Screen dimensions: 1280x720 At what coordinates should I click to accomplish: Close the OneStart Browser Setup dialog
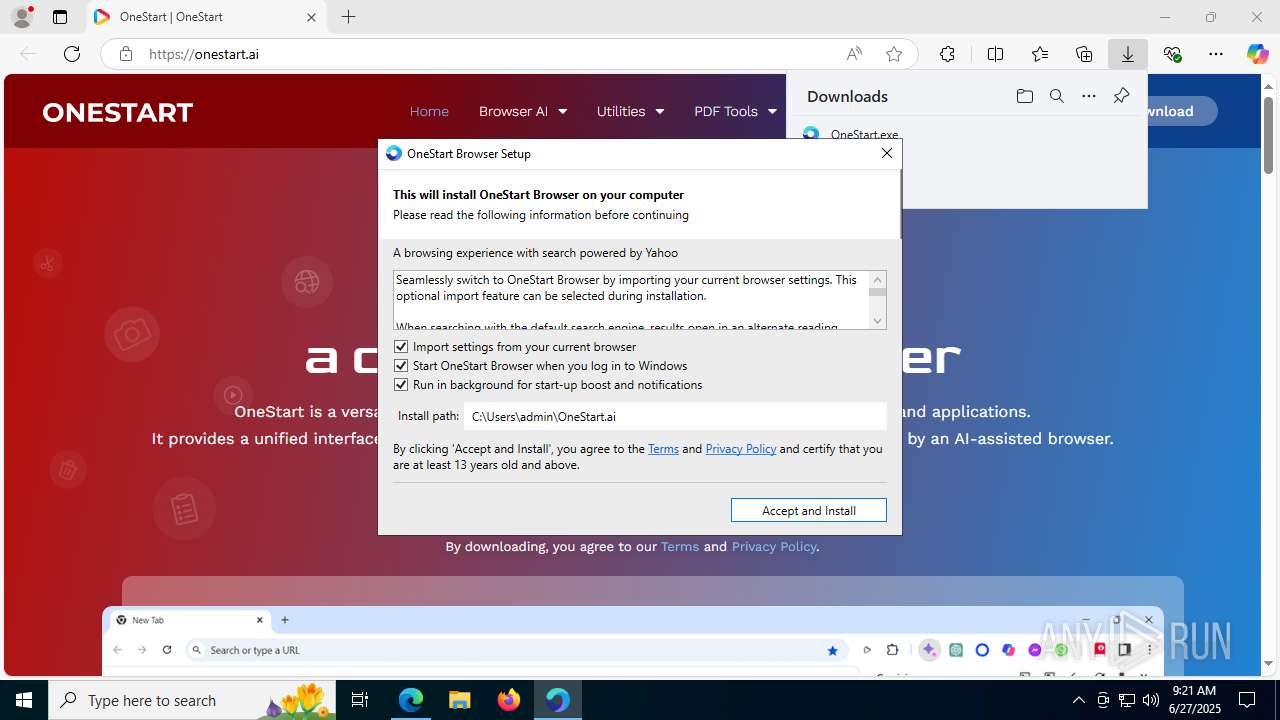[x=886, y=153]
